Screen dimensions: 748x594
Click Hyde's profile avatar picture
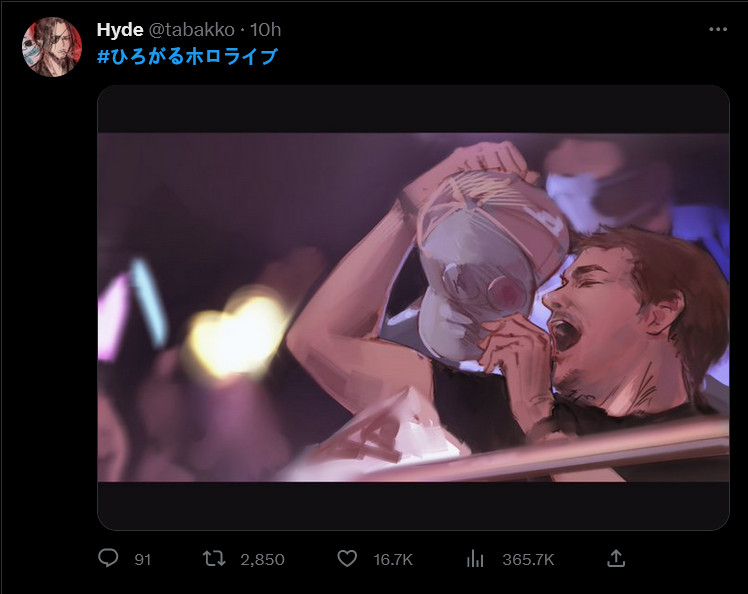pos(51,46)
